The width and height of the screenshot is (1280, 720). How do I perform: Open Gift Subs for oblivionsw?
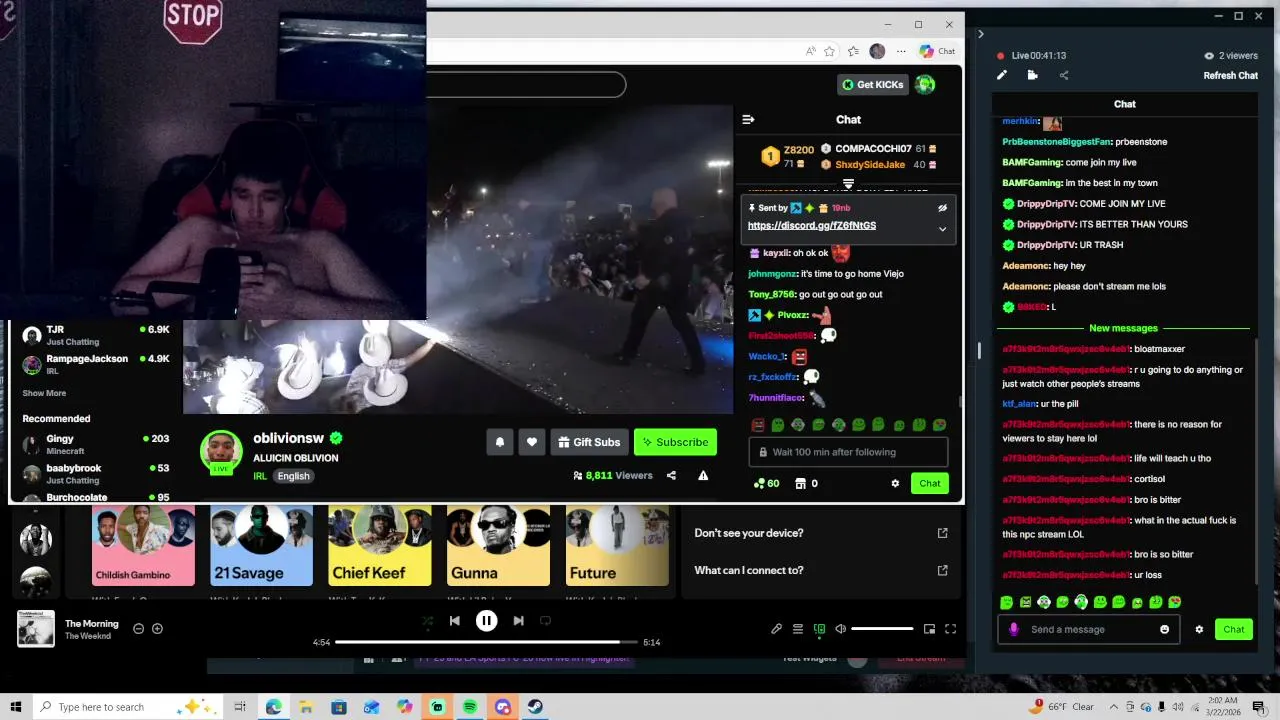click(589, 442)
